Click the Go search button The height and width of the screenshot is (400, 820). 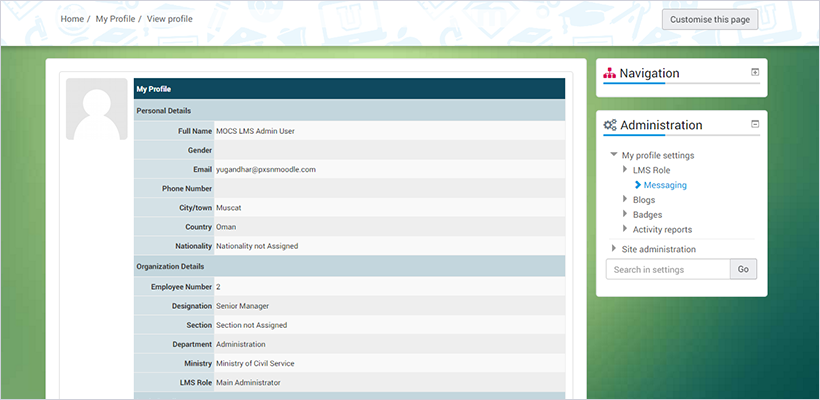[743, 269]
